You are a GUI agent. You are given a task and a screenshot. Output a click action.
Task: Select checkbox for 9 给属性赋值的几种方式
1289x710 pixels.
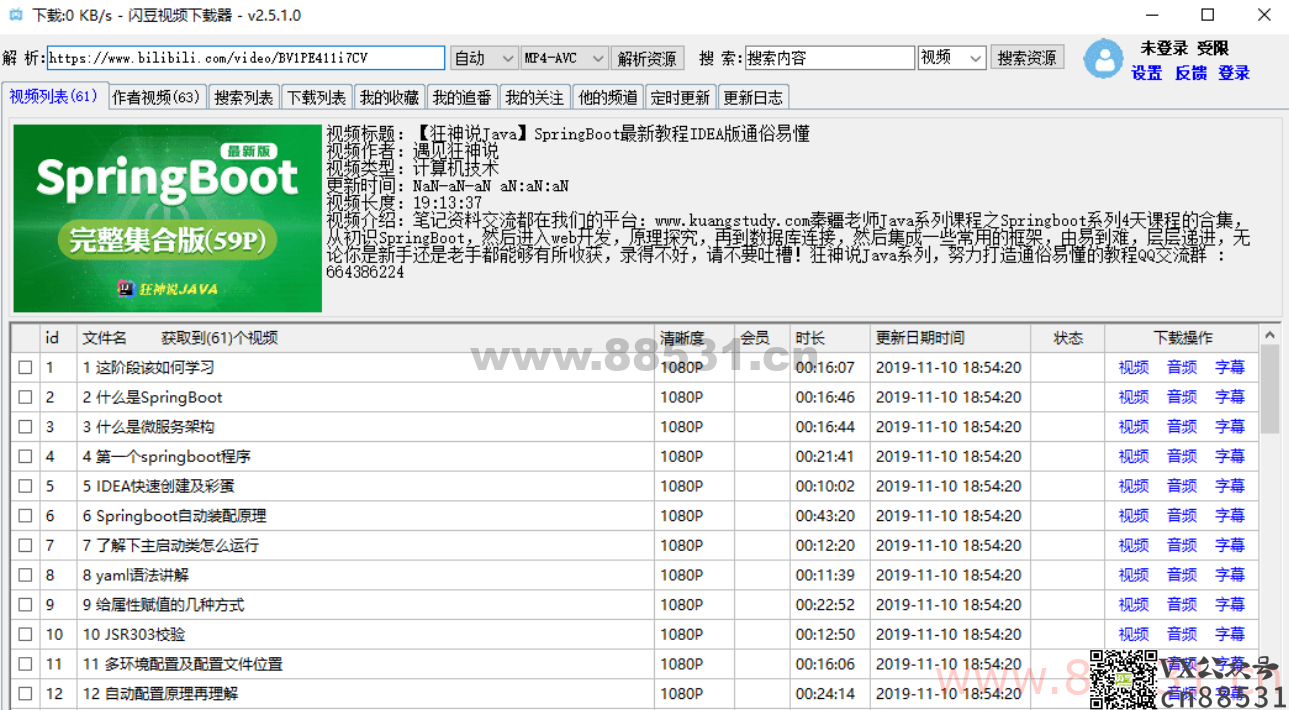coord(25,605)
